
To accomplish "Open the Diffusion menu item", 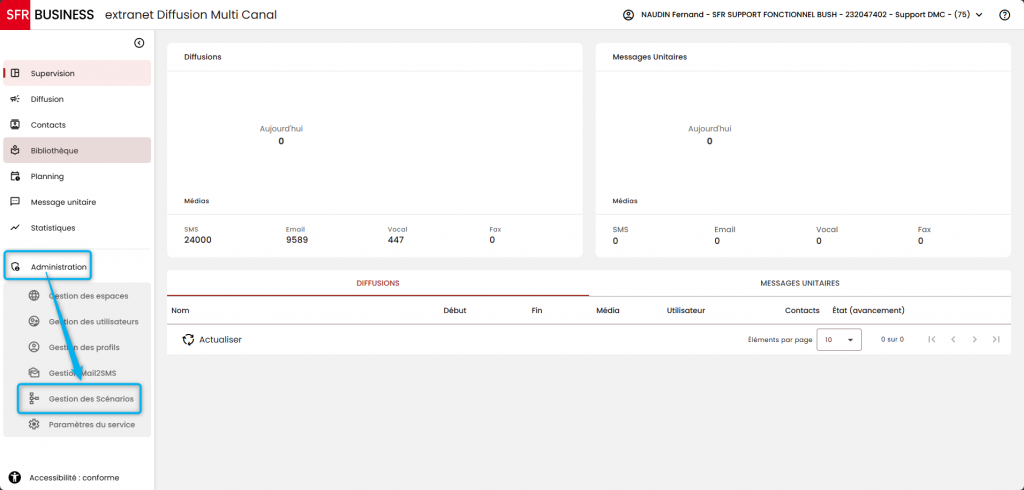I will [x=77, y=99].
